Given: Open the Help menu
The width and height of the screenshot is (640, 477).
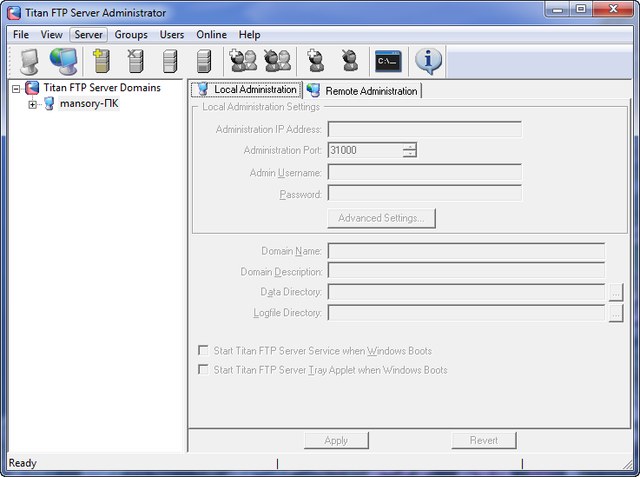Looking at the screenshot, I should coord(249,35).
